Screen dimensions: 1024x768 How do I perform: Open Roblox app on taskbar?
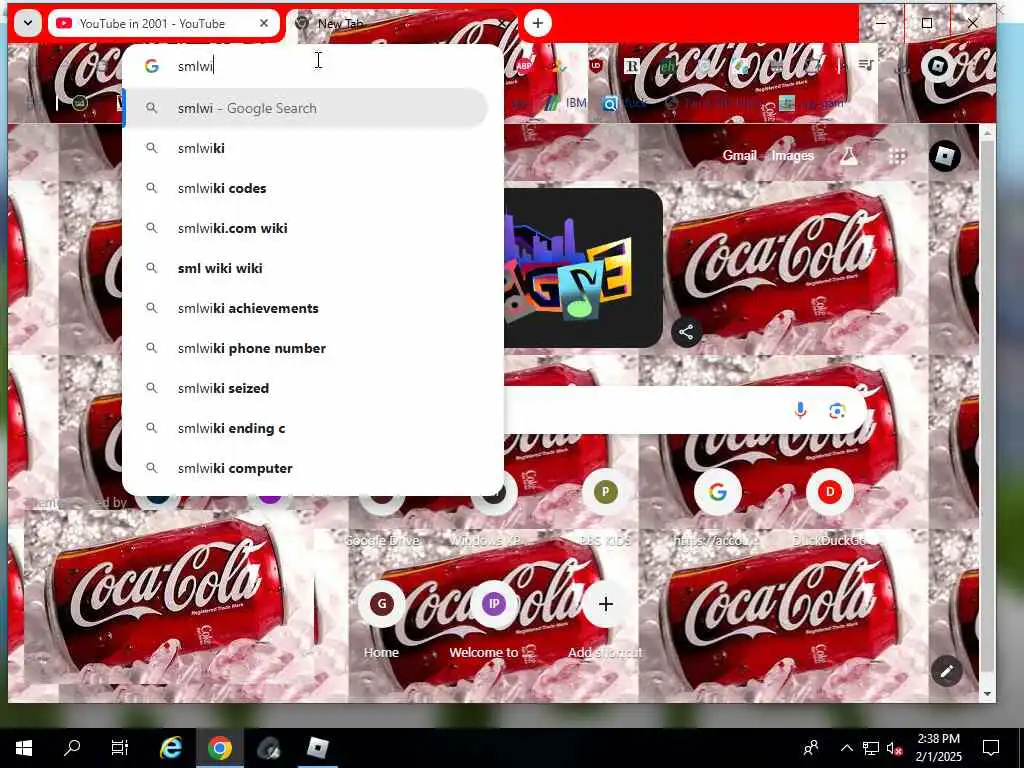coord(318,748)
